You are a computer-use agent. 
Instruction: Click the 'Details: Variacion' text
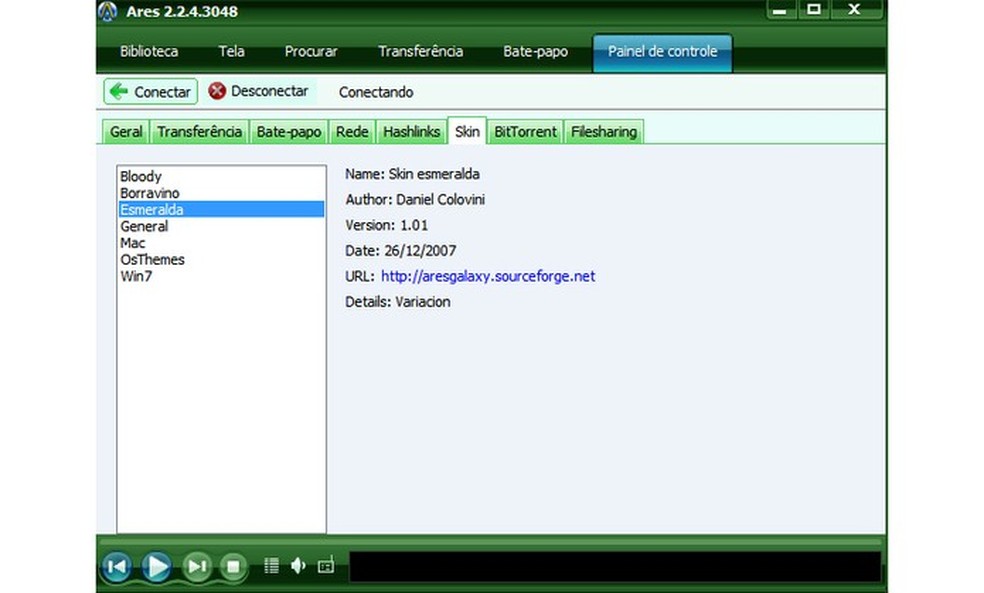click(398, 302)
